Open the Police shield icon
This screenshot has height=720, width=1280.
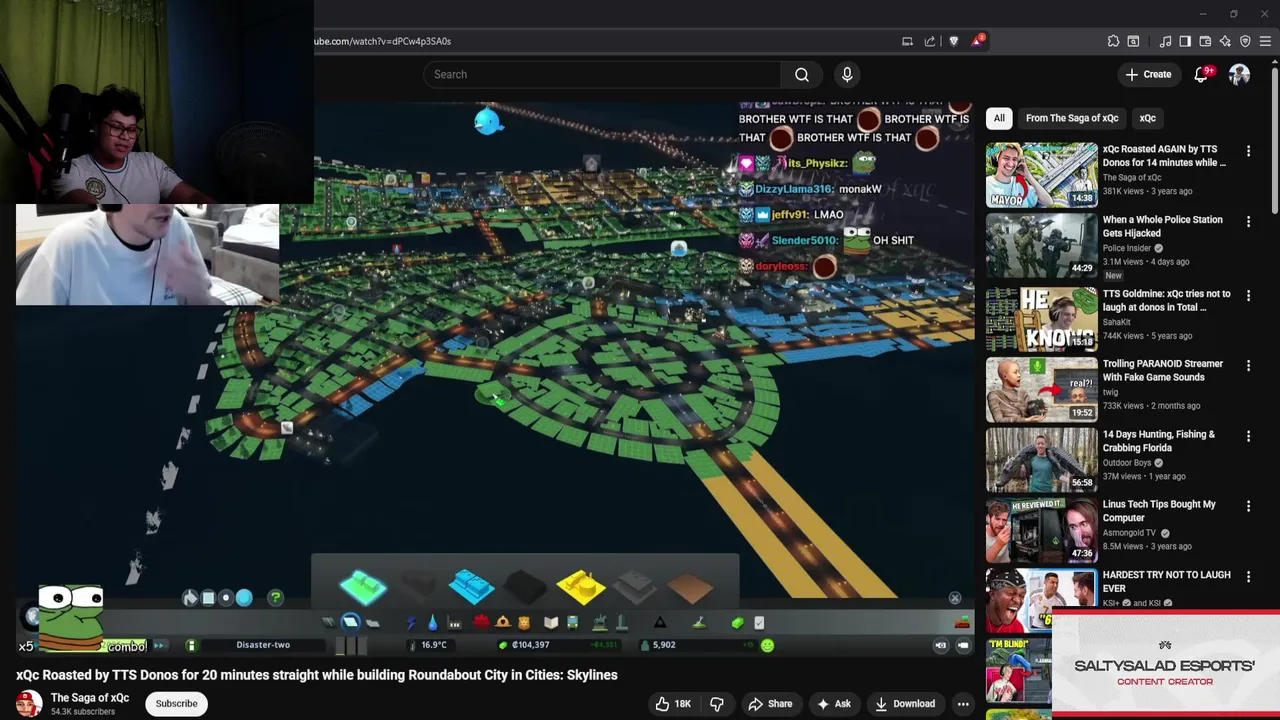tap(523, 622)
